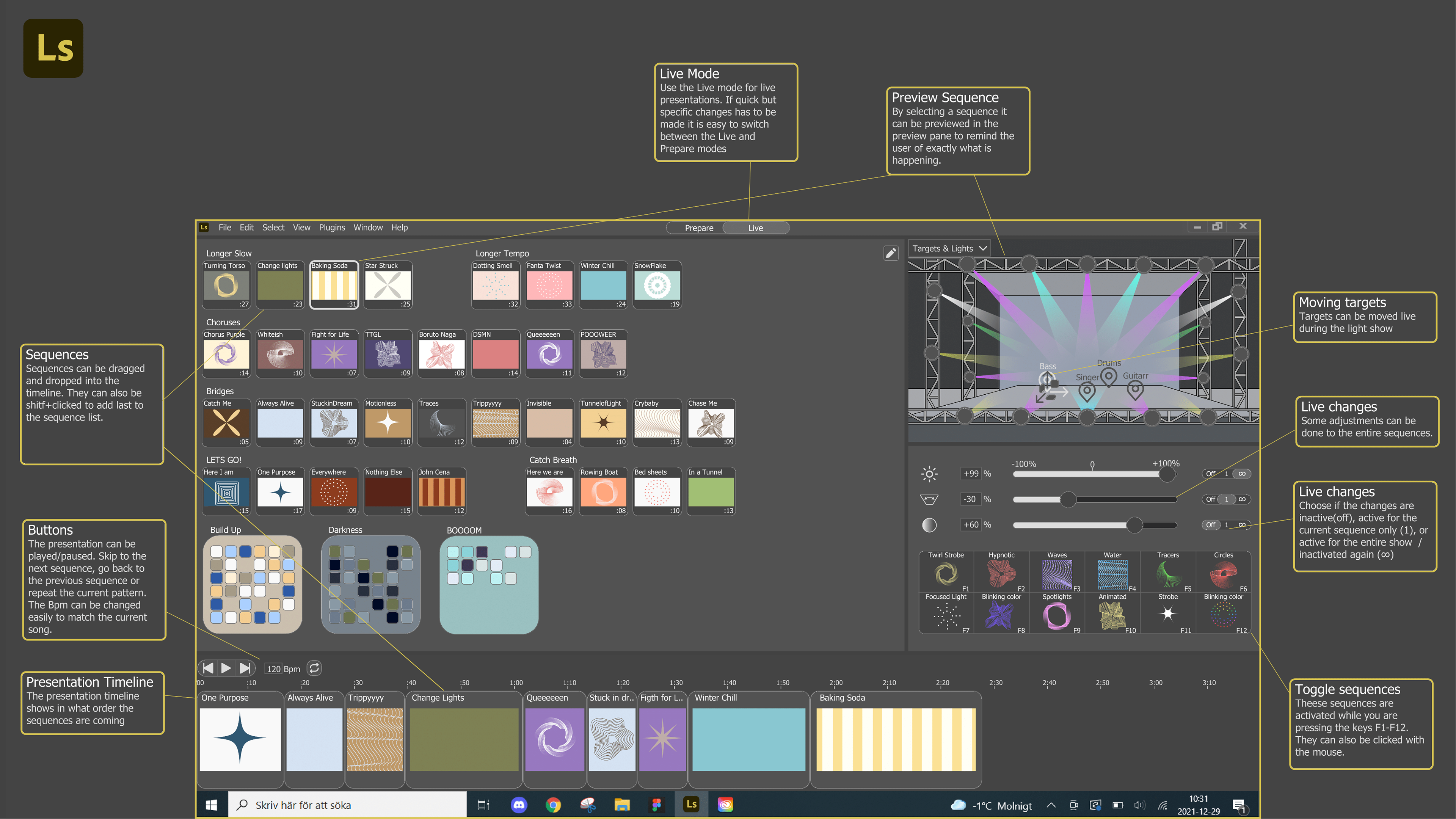The width and height of the screenshot is (1456, 819).
Task: Open Figma from the taskbar
Action: coord(657,805)
